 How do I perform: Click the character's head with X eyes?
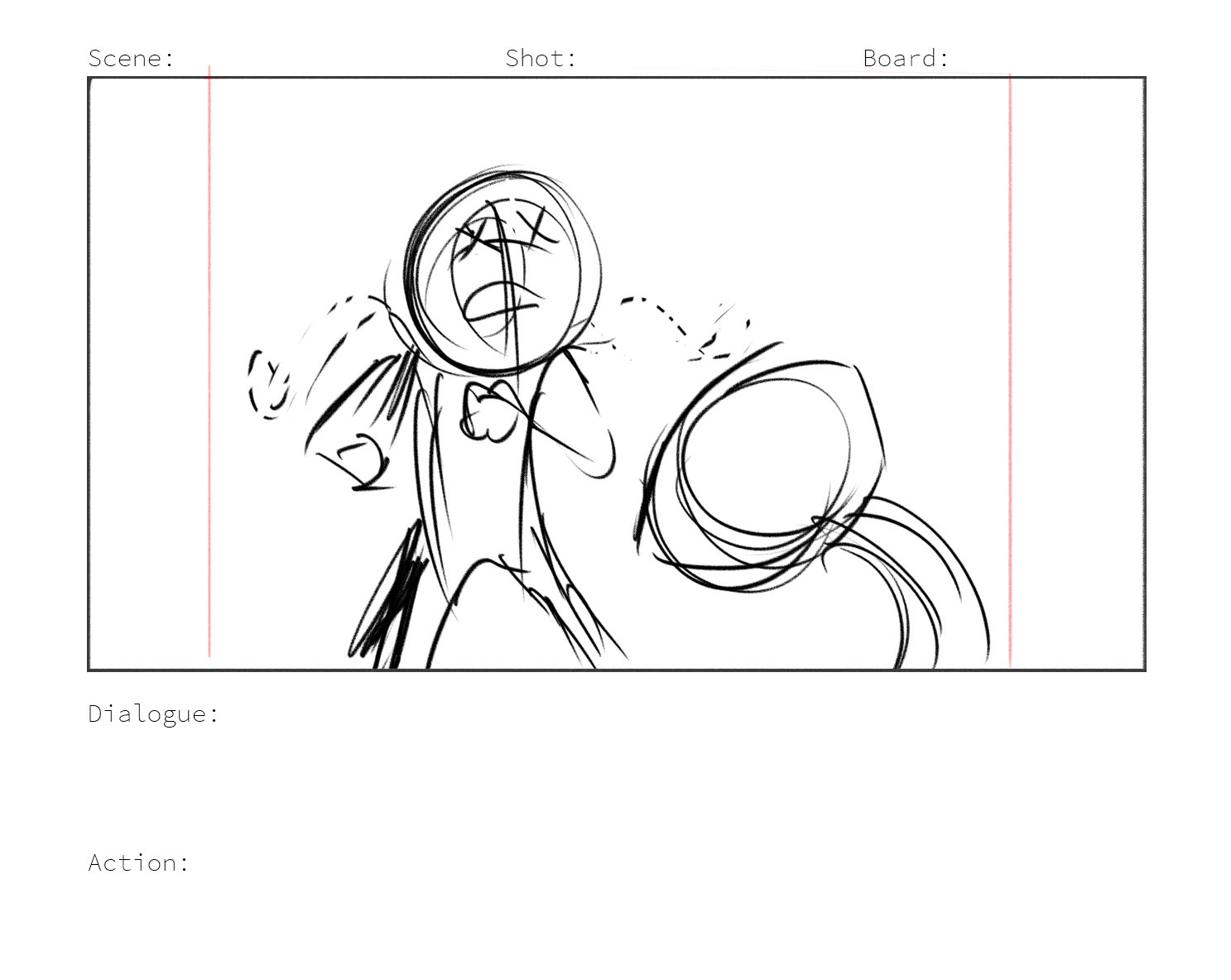pyautogui.click(x=503, y=270)
